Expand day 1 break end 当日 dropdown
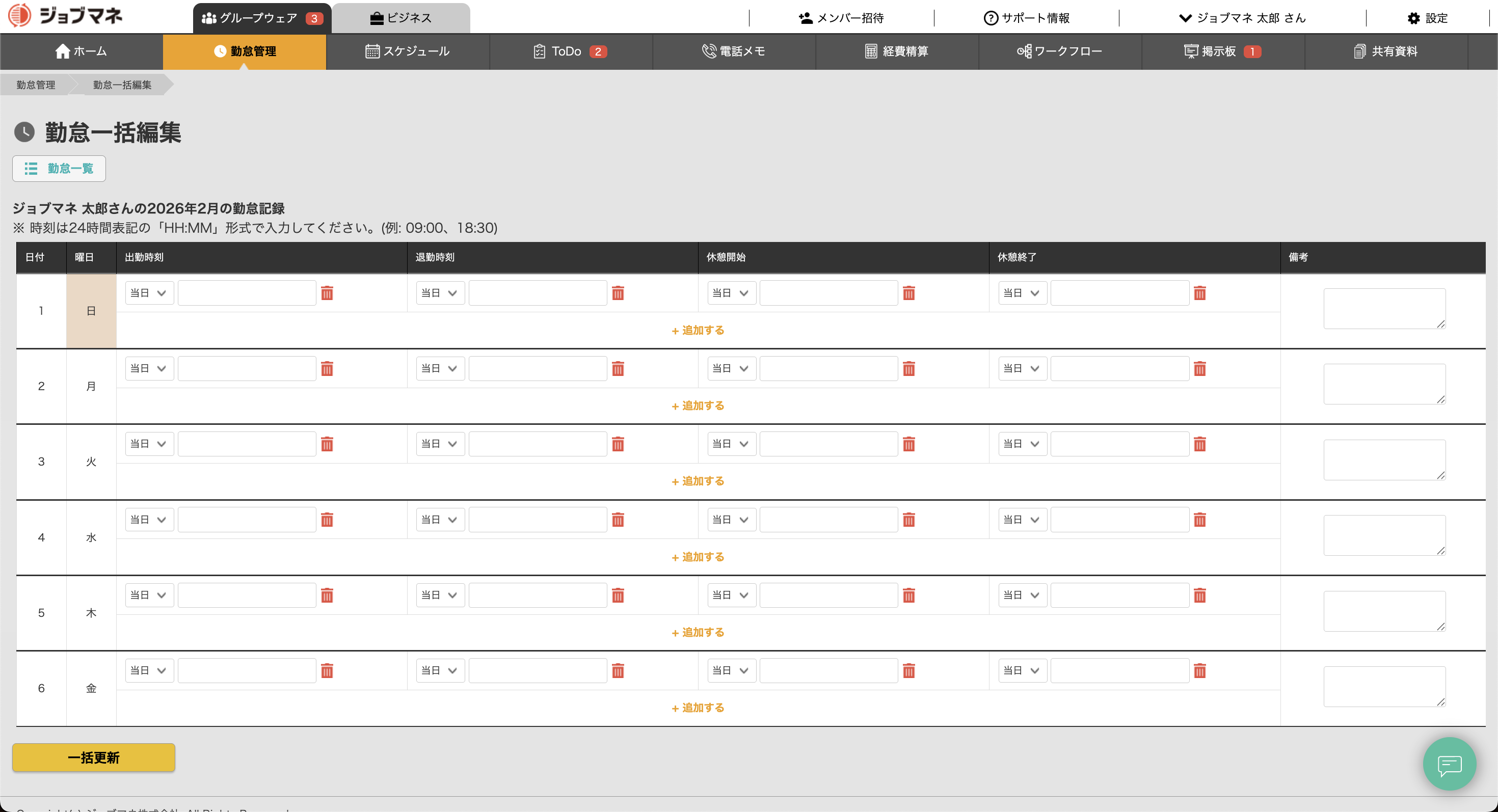 pos(1022,293)
